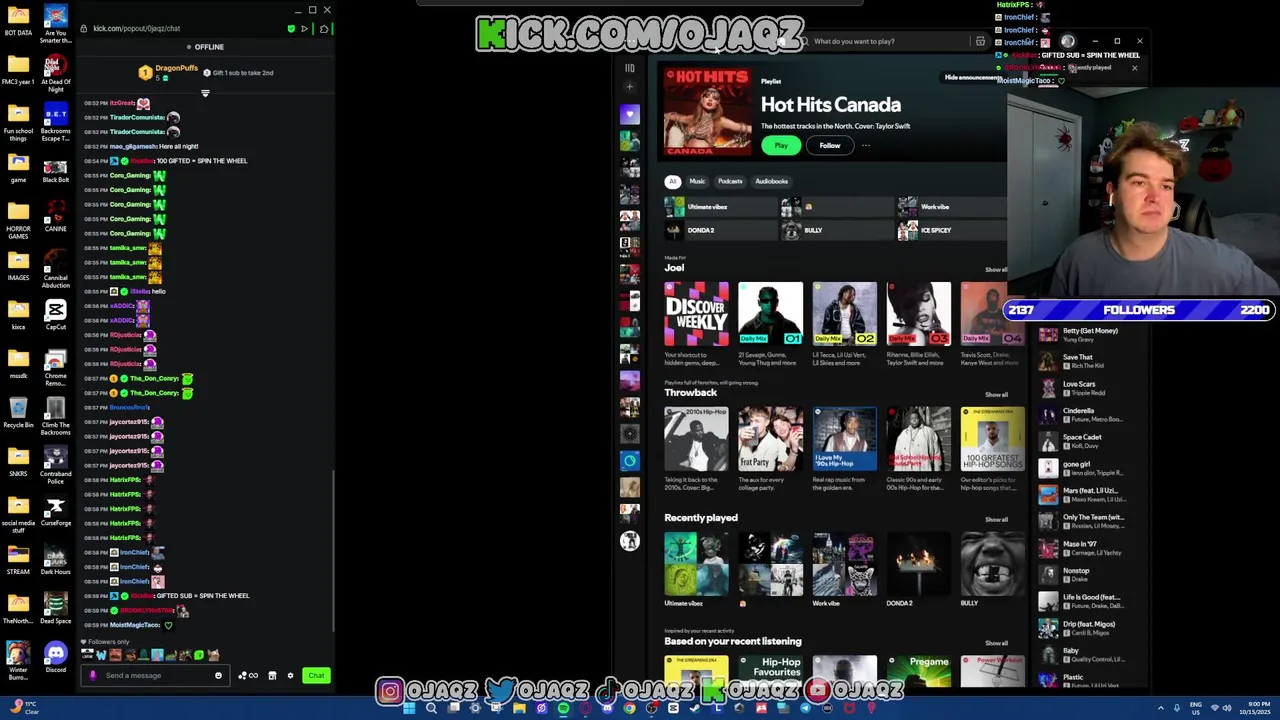This screenshot has height=720, width=1280.
Task: Select the Music filter chip
Action: click(x=697, y=181)
